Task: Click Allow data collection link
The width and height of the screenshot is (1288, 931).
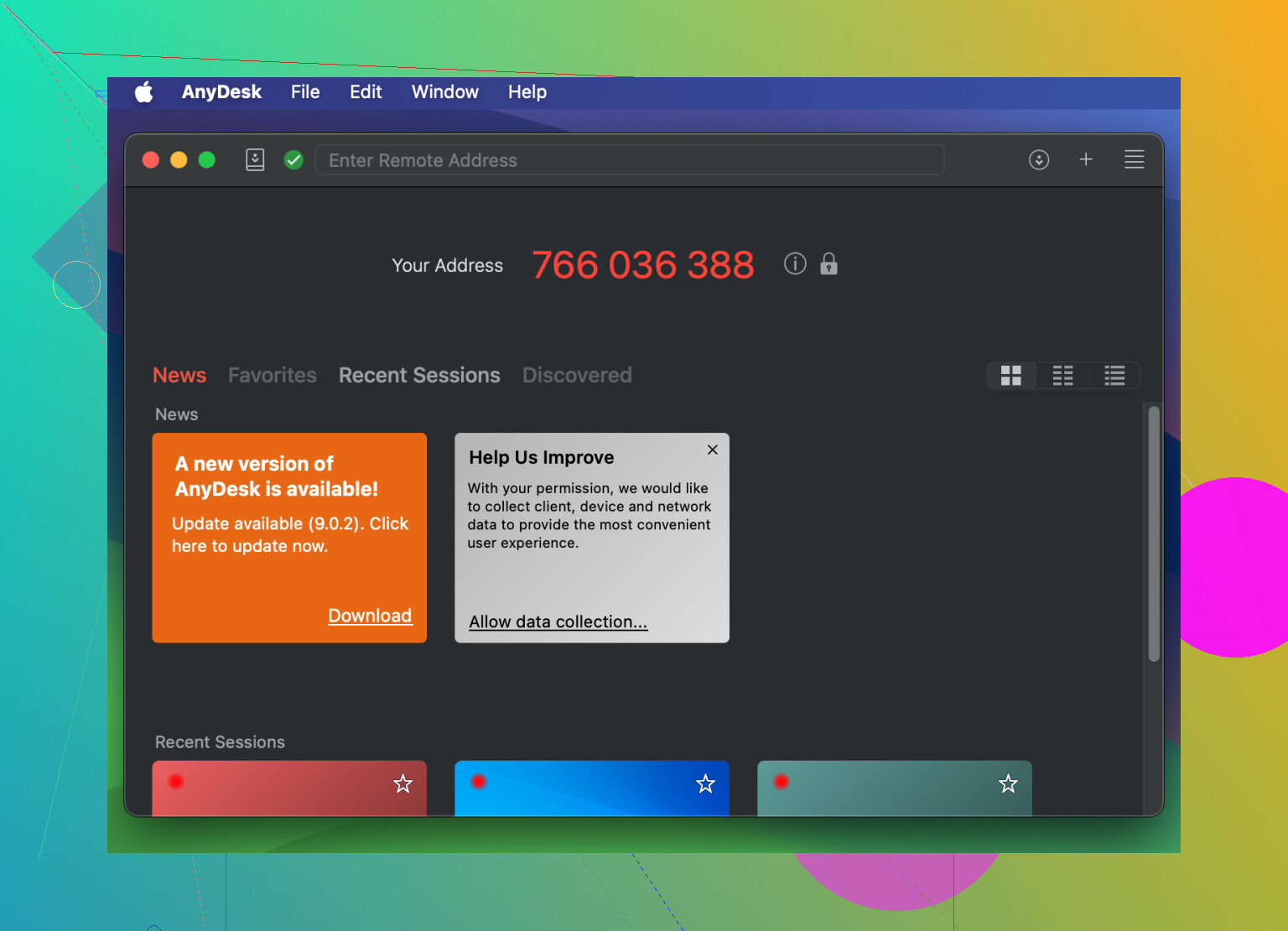Action: point(558,622)
